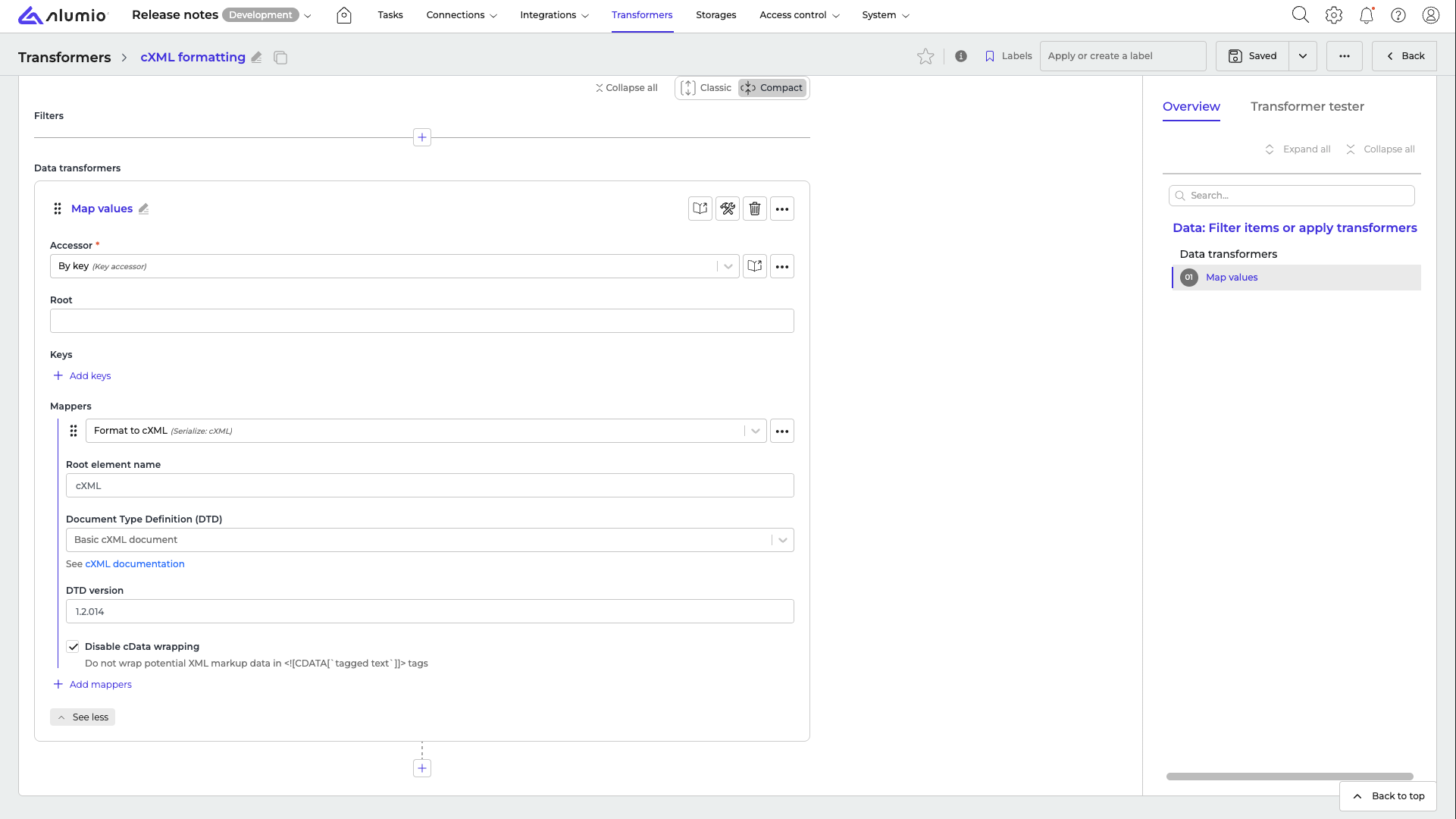The height and width of the screenshot is (819, 1456).
Task: Collapse all in overview panel
Action: click(1380, 149)
